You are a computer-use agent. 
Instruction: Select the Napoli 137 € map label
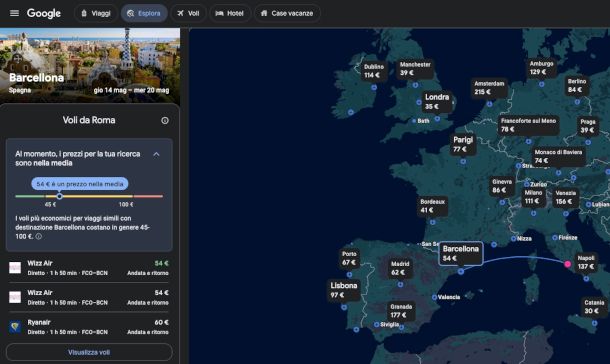(x=586, y=262)
